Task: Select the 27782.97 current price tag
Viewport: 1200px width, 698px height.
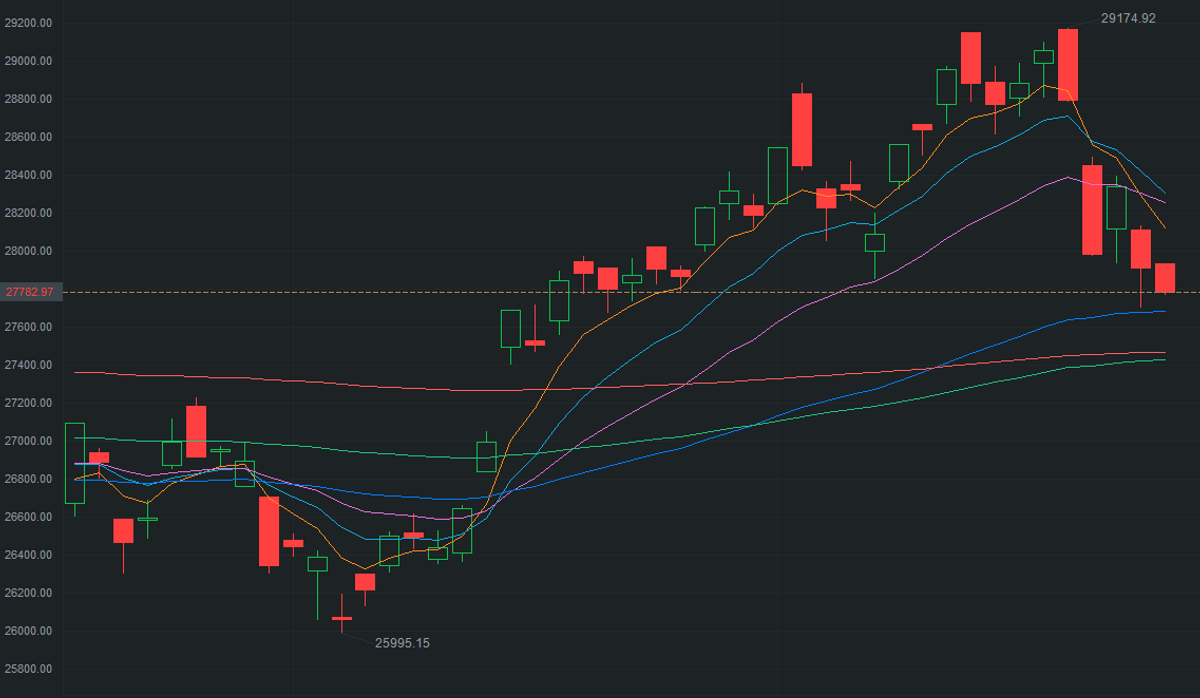Action: (x=31, y=292)
